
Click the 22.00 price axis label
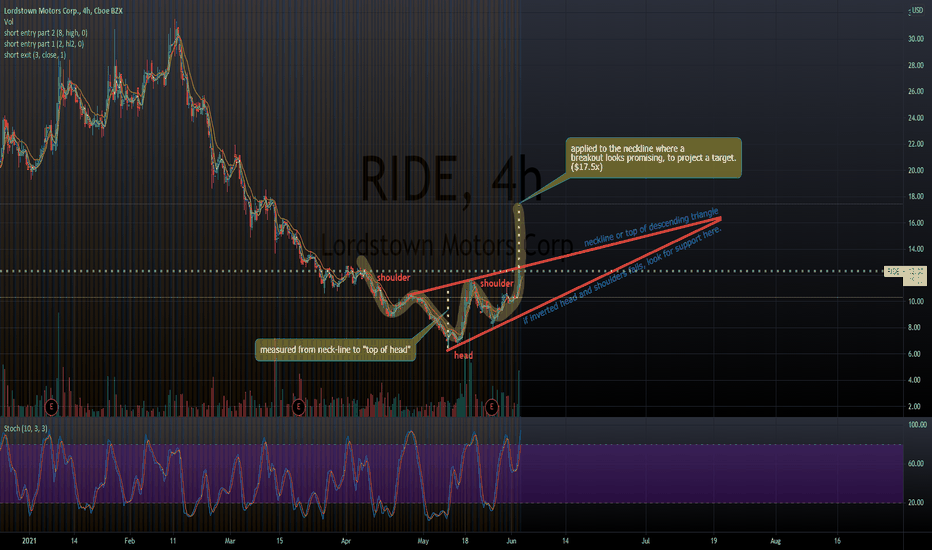tap(915, 144)
